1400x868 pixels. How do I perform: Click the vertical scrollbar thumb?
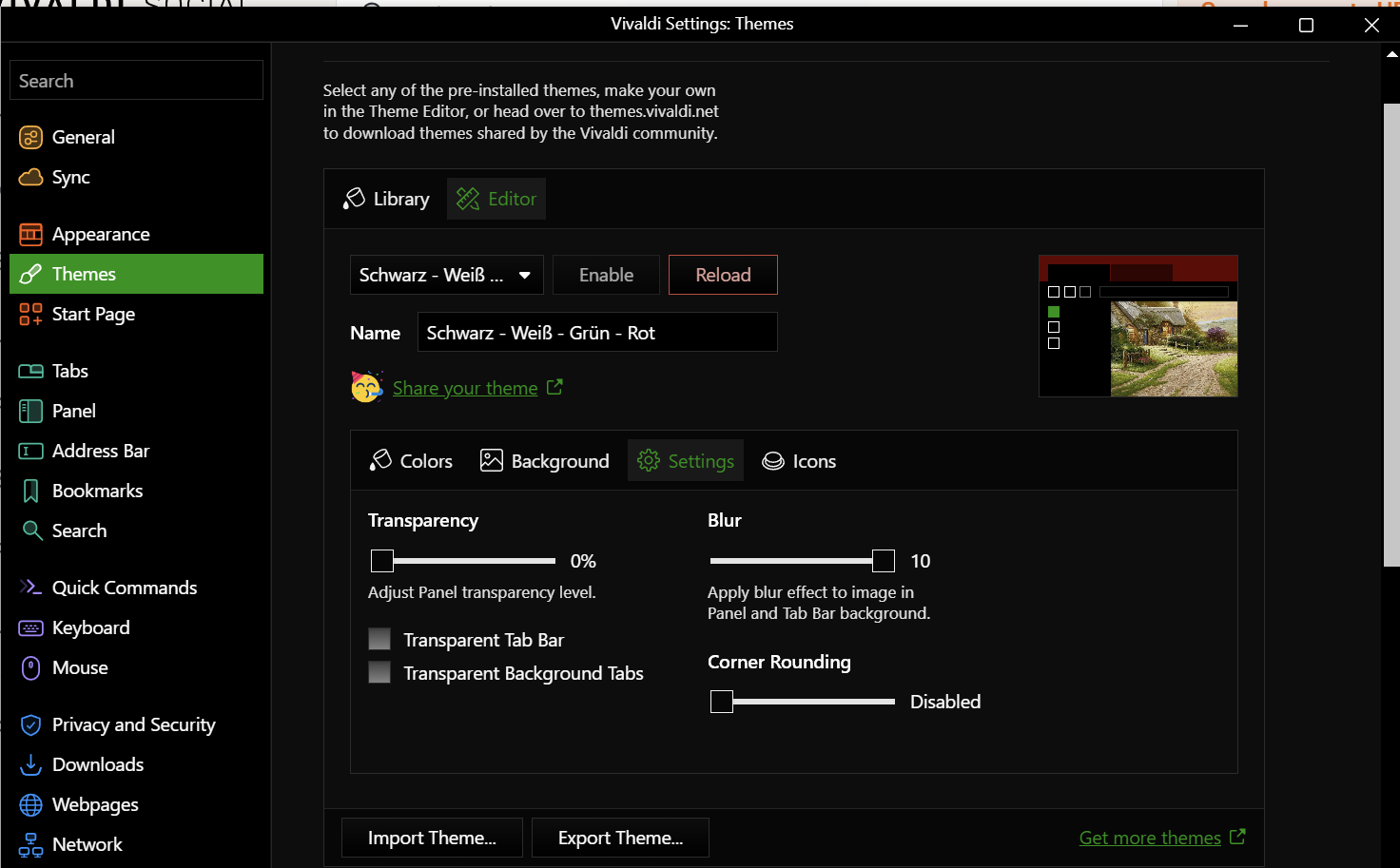(1391, 335)
